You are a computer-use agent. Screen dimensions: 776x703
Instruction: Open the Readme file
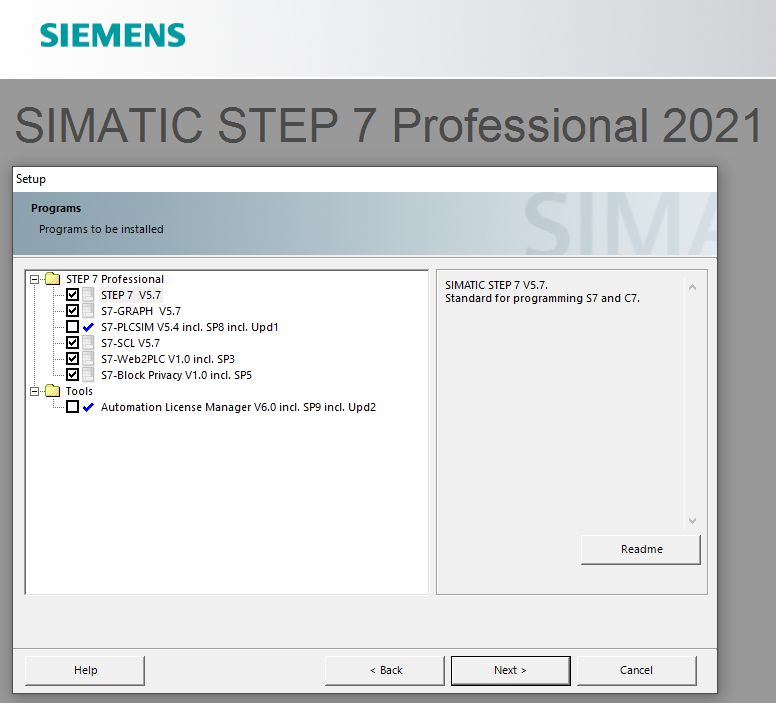click(x=641, y=549)
